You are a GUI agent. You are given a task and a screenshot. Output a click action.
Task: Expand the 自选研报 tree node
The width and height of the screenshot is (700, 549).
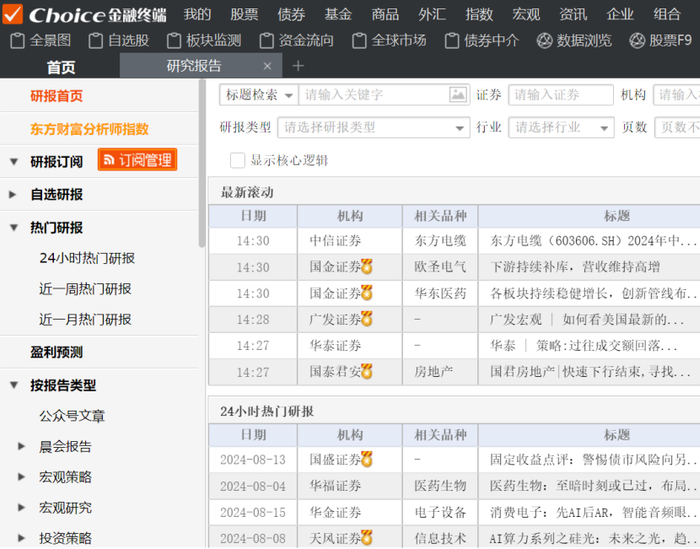13,195
